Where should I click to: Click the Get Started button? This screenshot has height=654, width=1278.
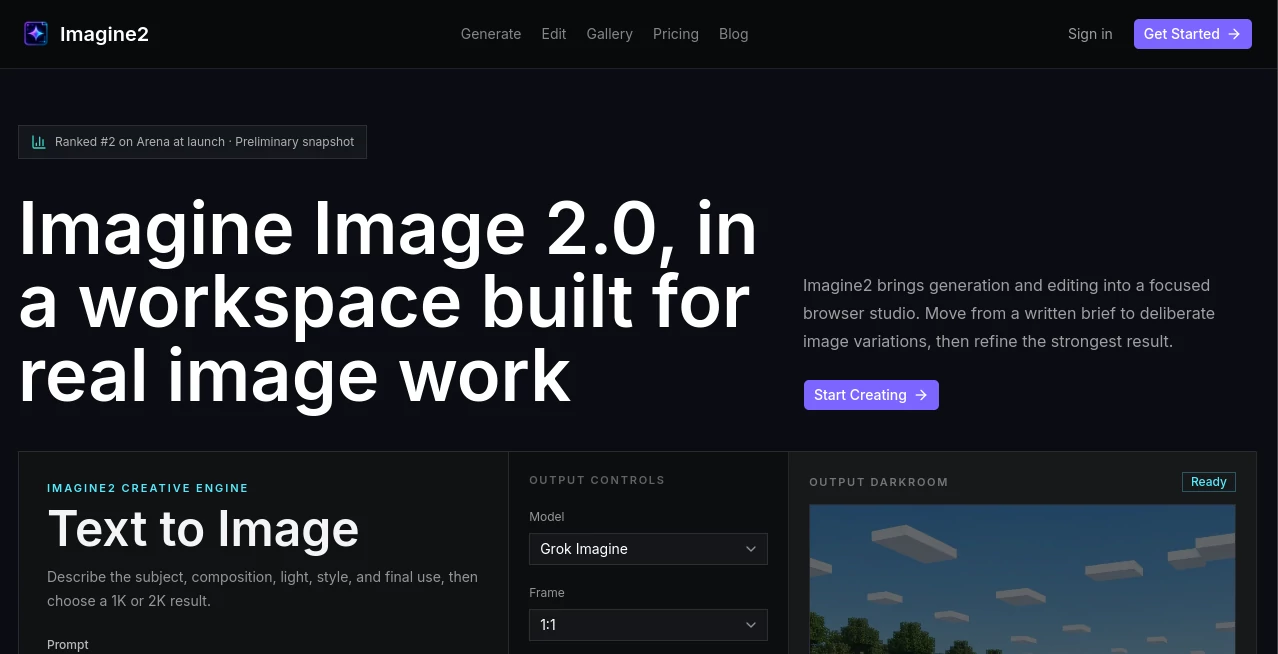pos(1192,34)
